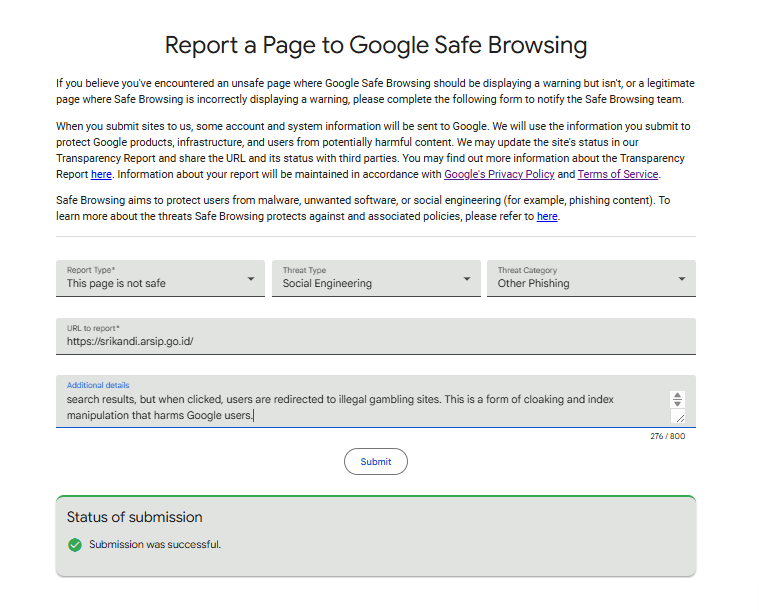Click the URL to report field
Screen dimensions: 759x611
(376, 336)
